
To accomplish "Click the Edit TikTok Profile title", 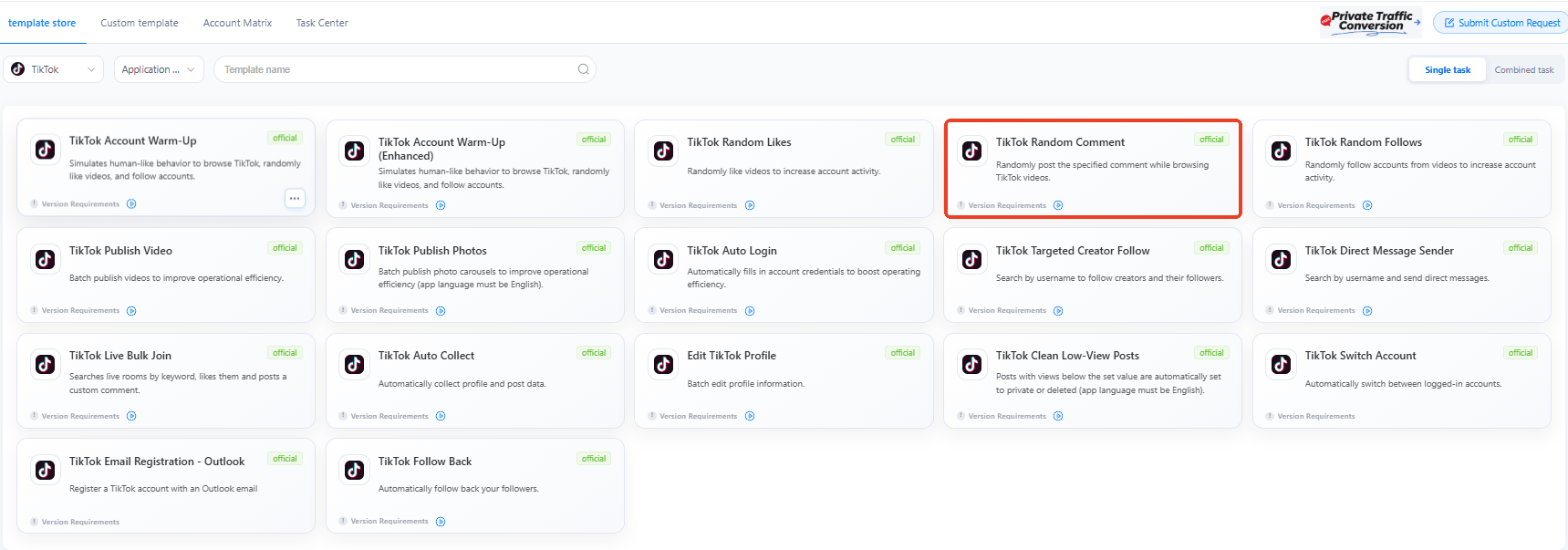I will 732,356.
